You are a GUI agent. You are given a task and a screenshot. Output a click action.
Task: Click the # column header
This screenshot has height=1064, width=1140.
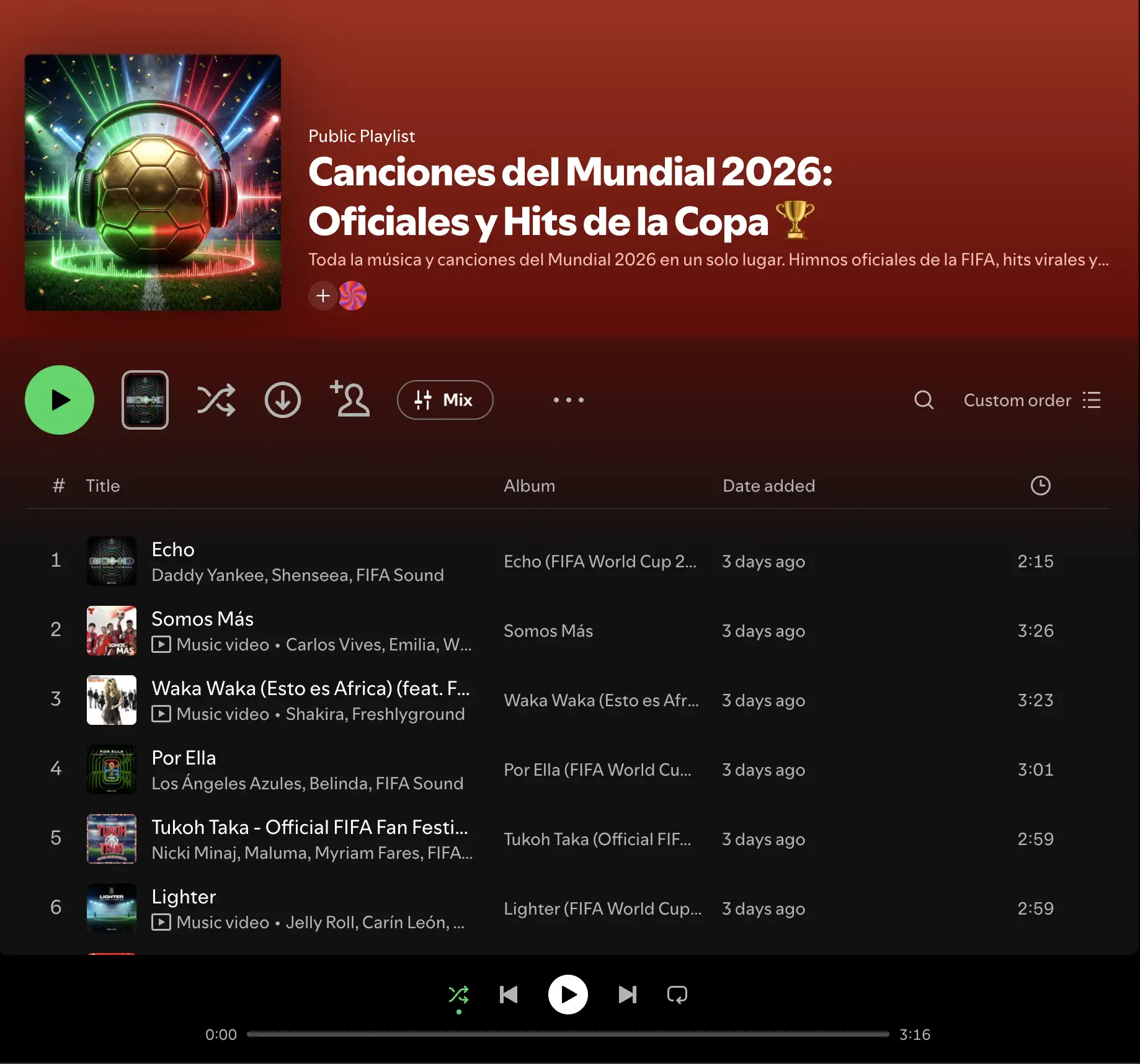pos(58,485)
